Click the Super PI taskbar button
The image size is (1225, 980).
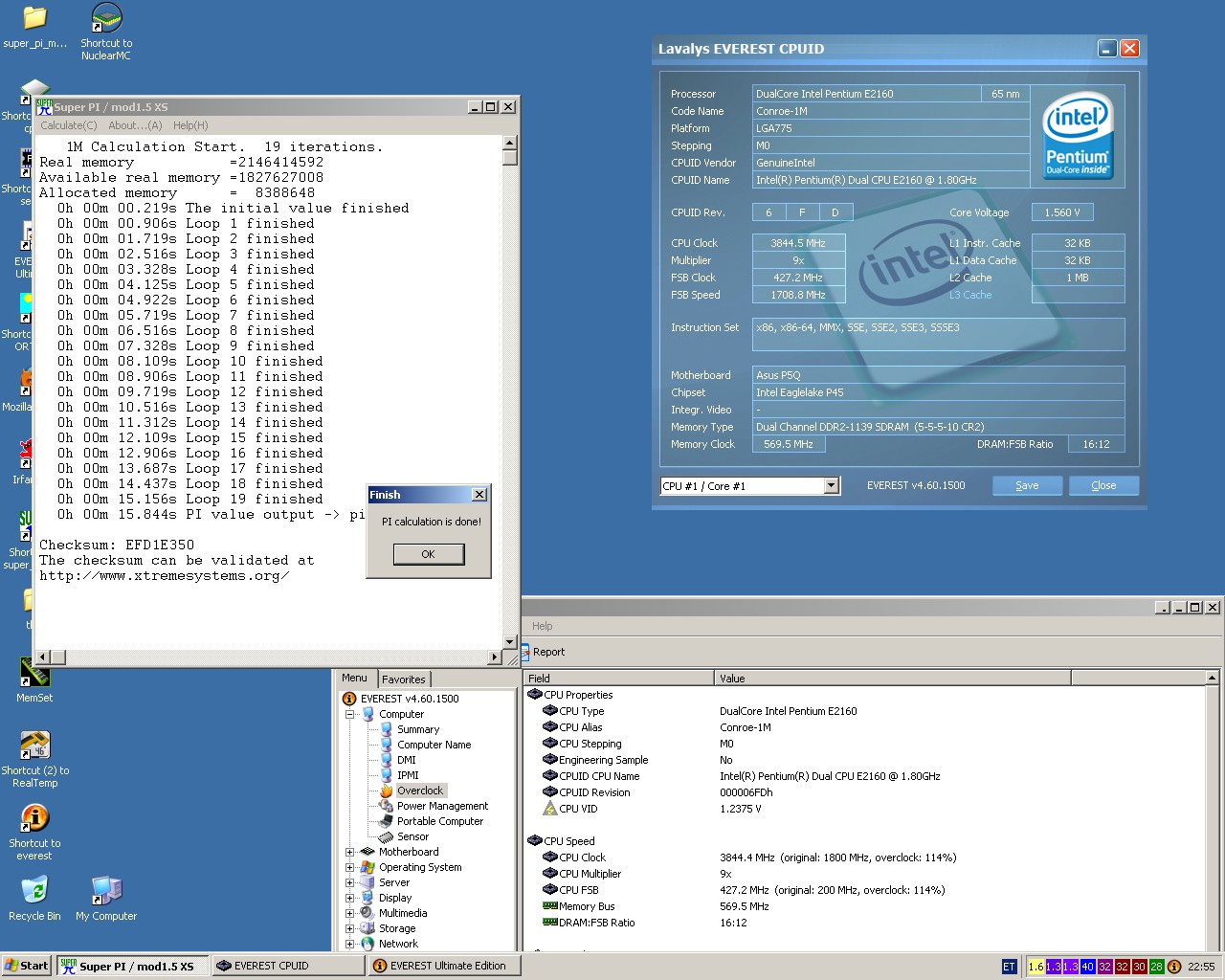[132, 966]
